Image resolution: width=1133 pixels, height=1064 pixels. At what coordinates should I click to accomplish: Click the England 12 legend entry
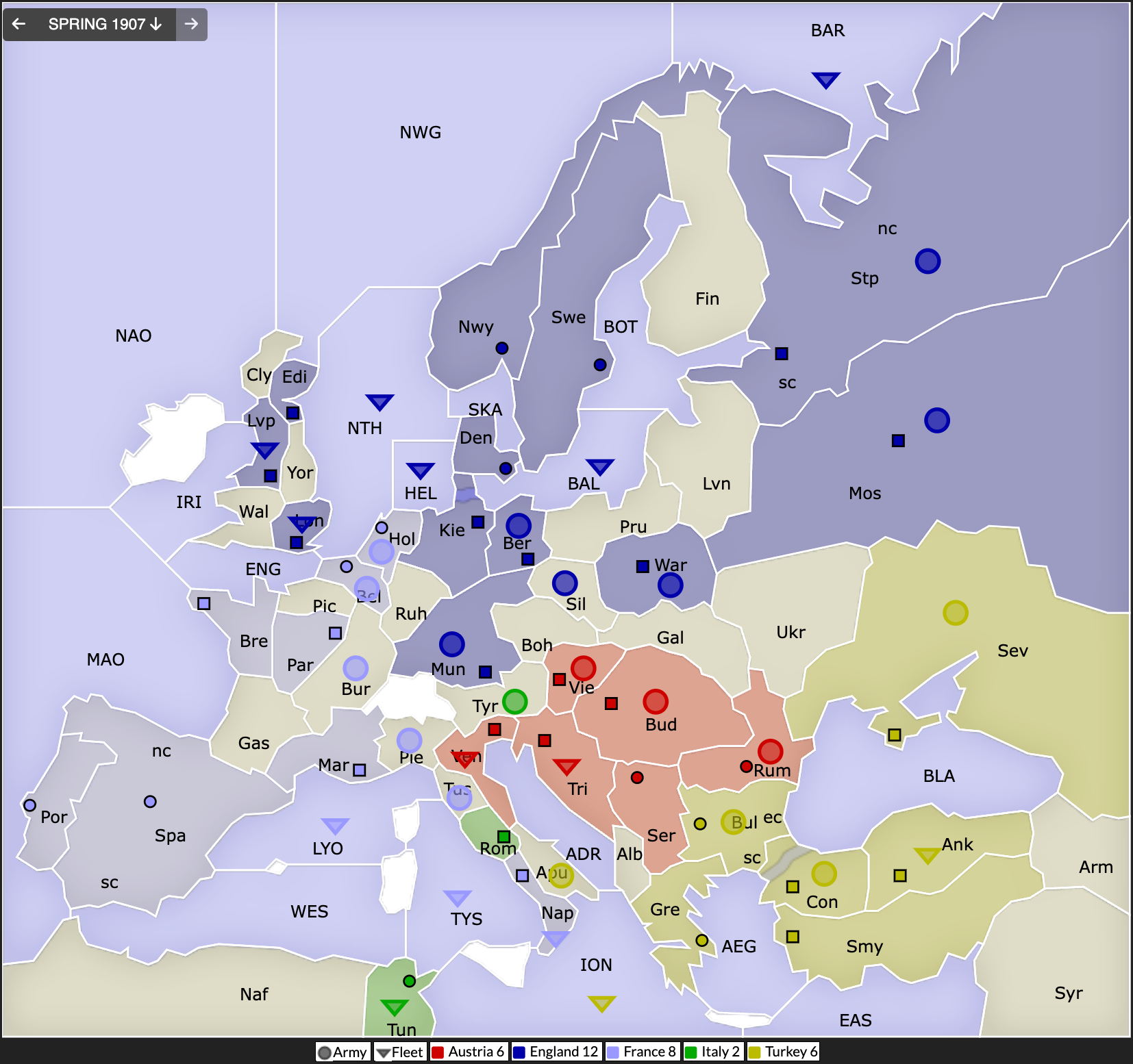556,1052
